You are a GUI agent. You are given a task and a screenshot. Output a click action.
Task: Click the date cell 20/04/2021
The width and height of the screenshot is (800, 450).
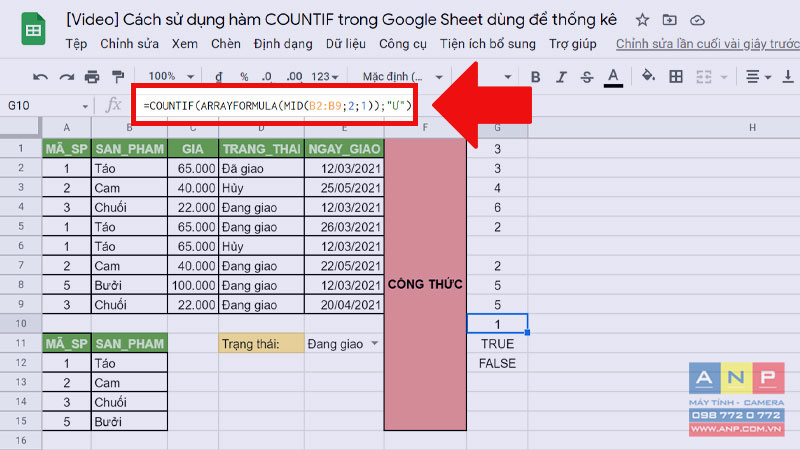[344, 305]
